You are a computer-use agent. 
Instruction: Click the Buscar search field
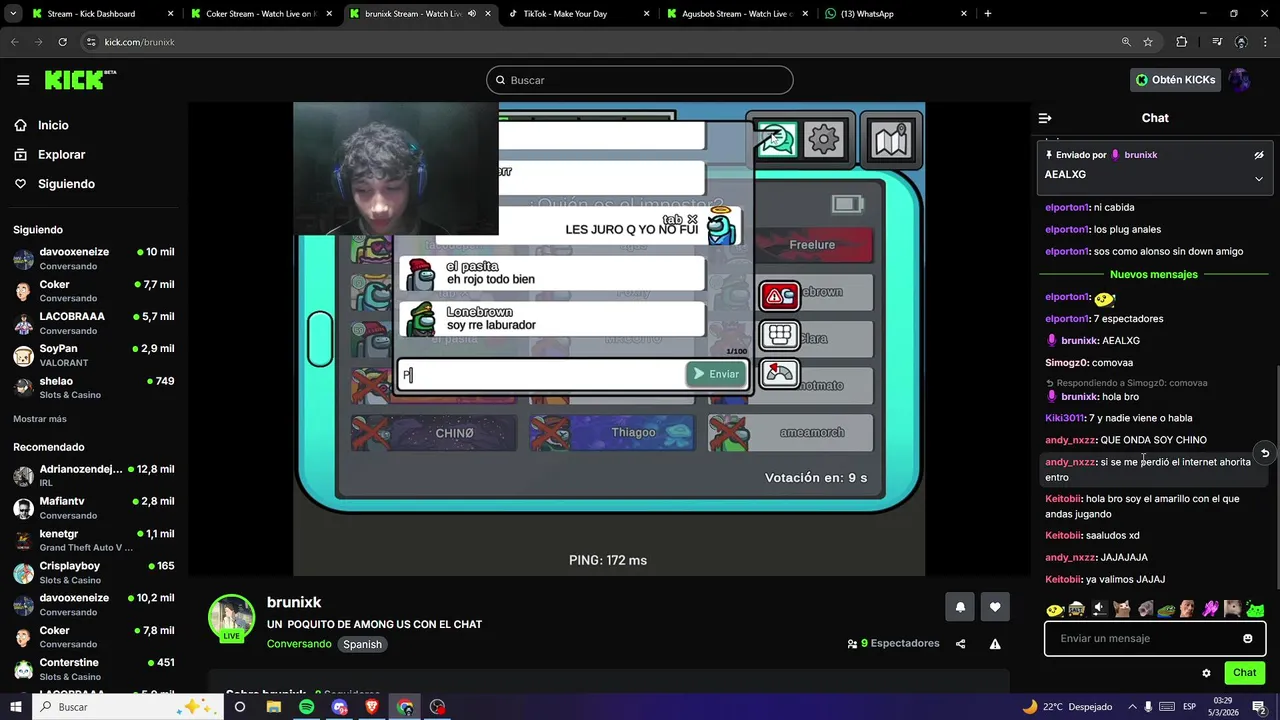[640, 80]
